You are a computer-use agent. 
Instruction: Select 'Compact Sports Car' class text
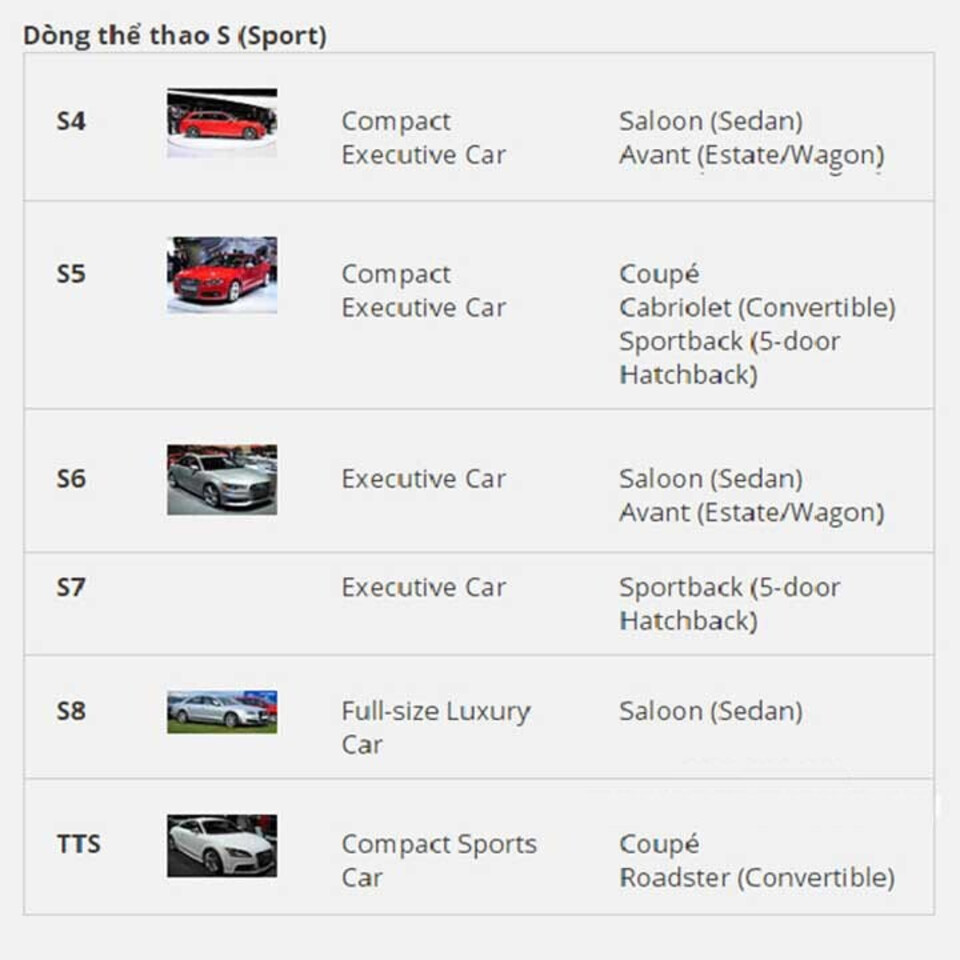pos(438,860)
